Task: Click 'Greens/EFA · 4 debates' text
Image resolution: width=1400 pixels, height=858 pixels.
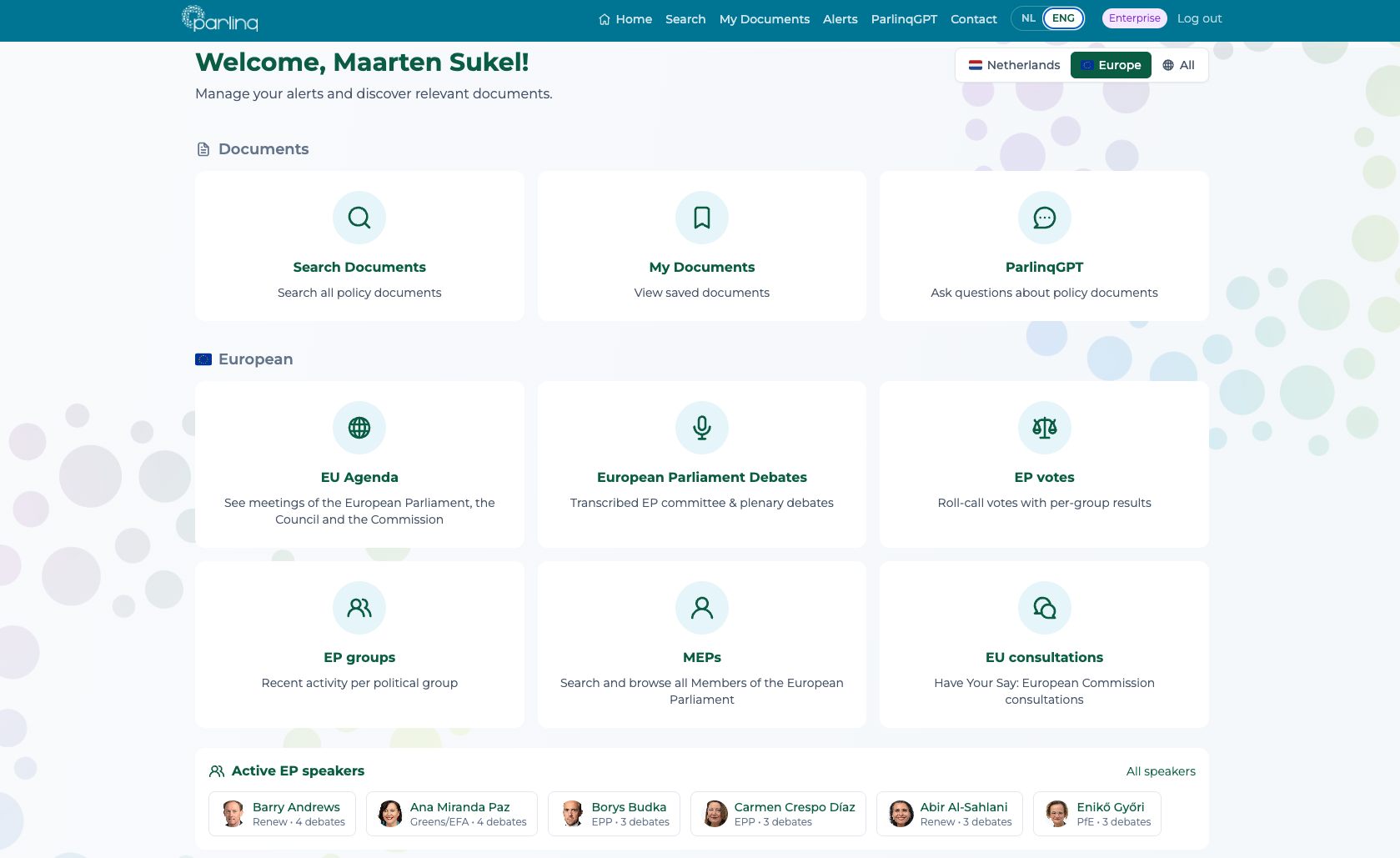Action: click(x=469, y=822)
